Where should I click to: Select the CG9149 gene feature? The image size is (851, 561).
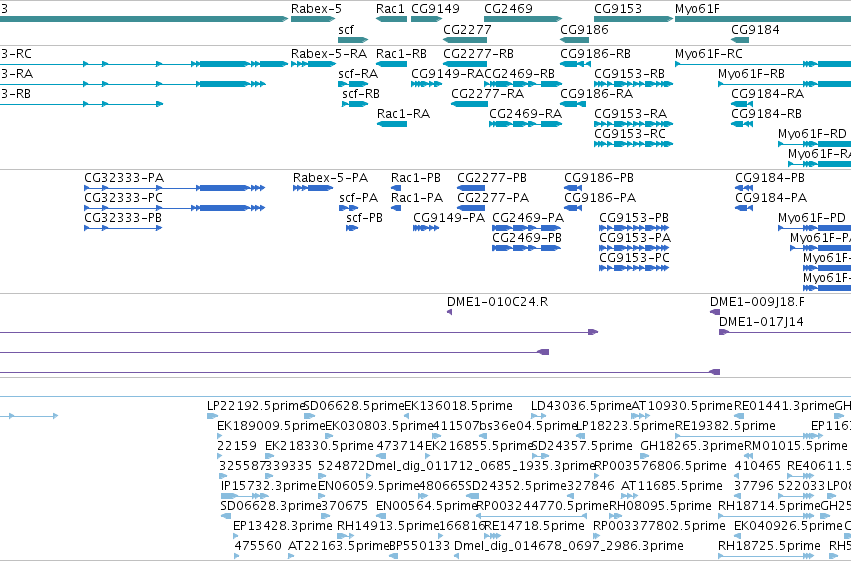click(426, 19)
